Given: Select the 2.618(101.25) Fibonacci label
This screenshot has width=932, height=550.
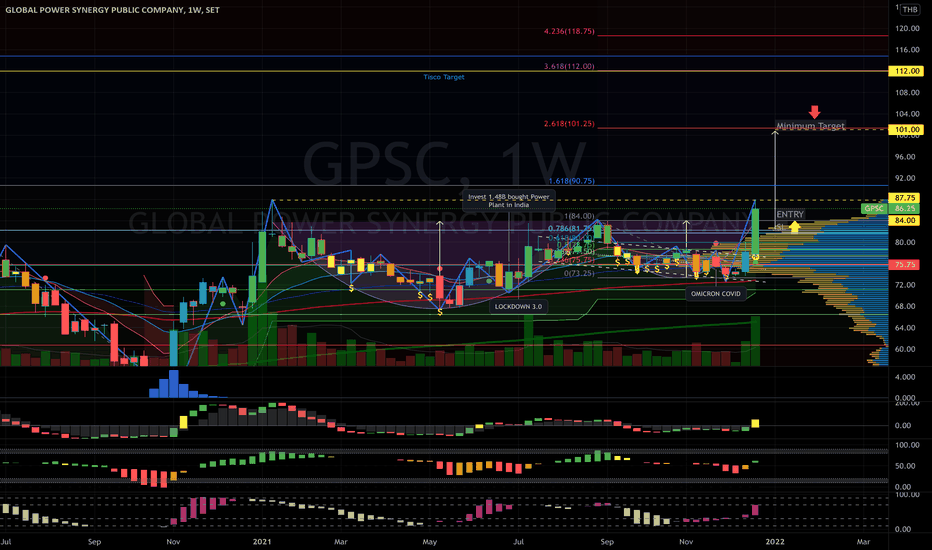Looking at the screenshot, I should pyautogui.click(x=569, y=124).
